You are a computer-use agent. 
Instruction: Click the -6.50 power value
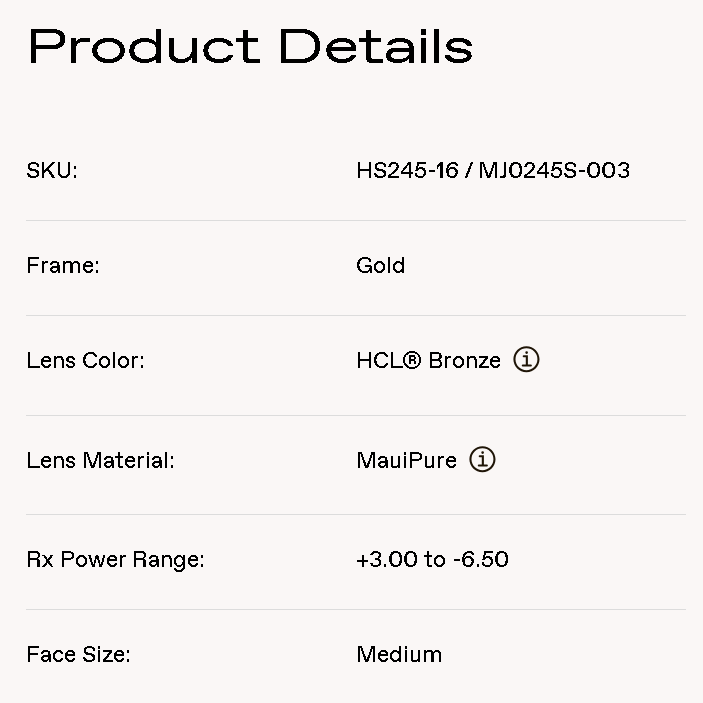pos(480,560)
